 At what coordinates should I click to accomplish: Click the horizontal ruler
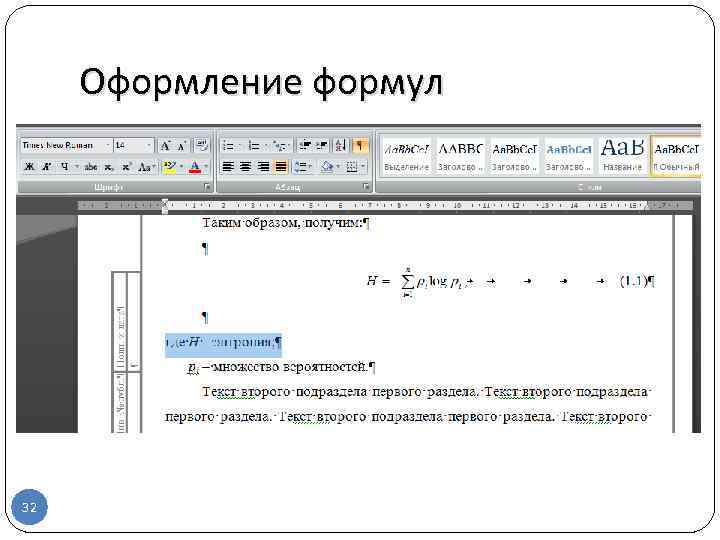pyautogui.click(x=385, y=206)
